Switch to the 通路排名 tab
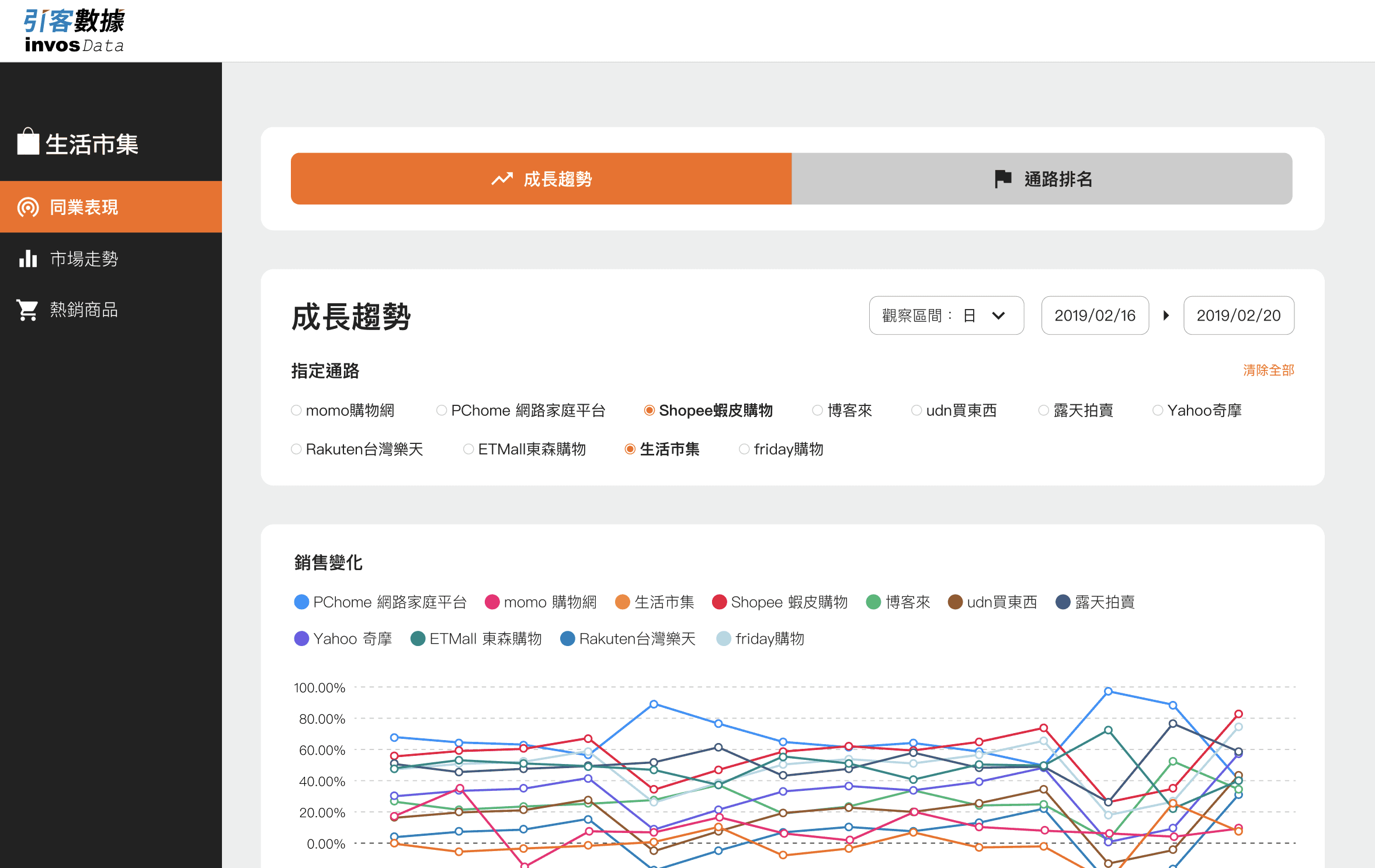The width and height of the screenshot is (1375, 868). [x=1041, y=179]
